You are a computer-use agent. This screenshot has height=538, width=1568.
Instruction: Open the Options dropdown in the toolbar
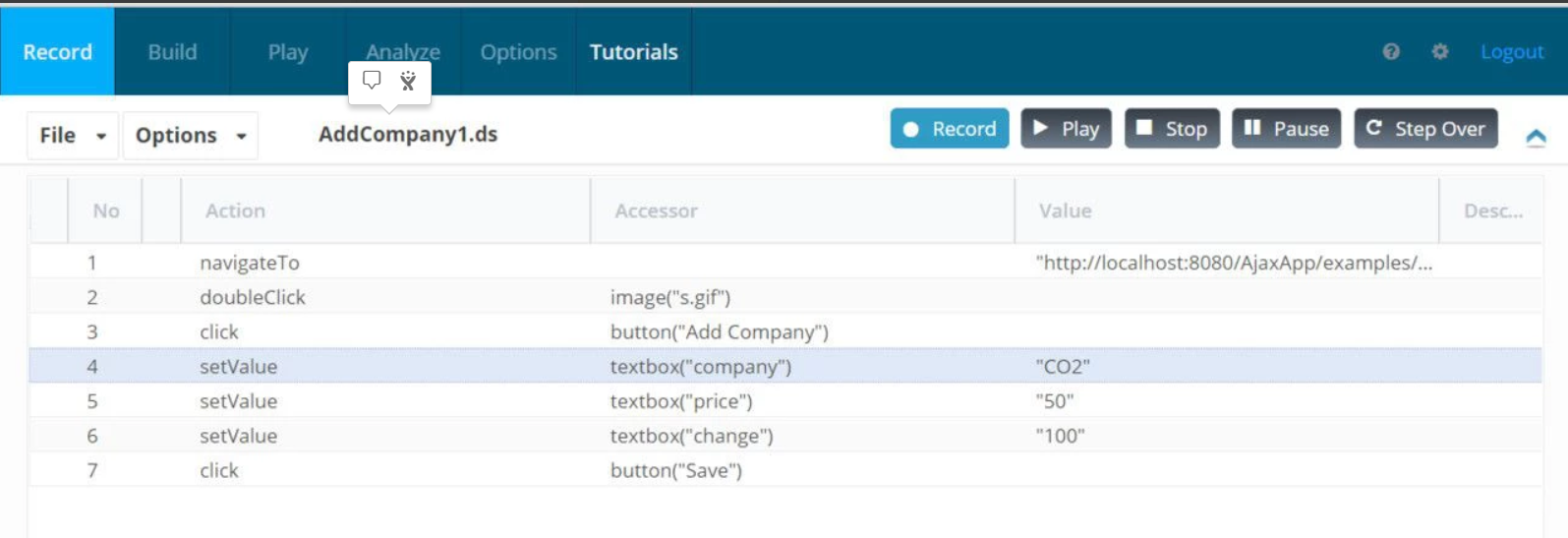[191, 136]
